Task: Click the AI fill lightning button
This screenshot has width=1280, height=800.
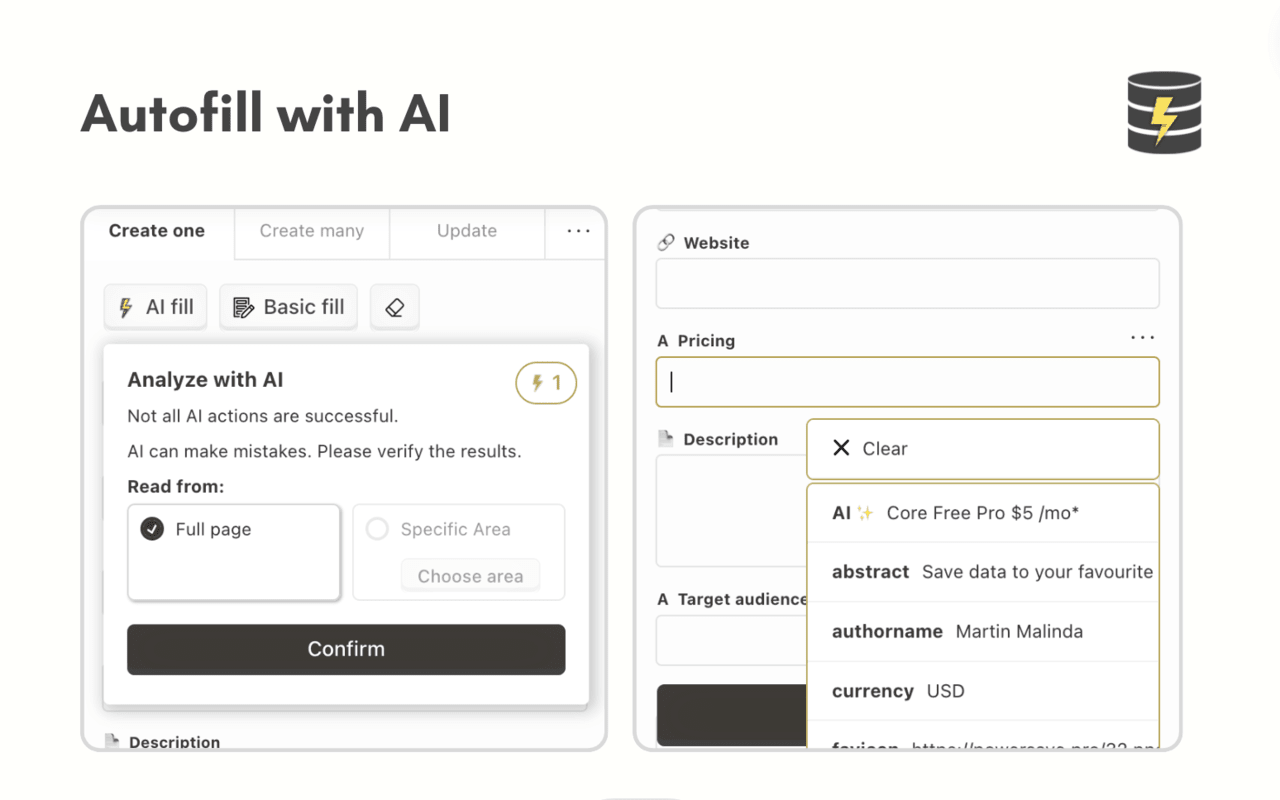Action: coord(155,307)
